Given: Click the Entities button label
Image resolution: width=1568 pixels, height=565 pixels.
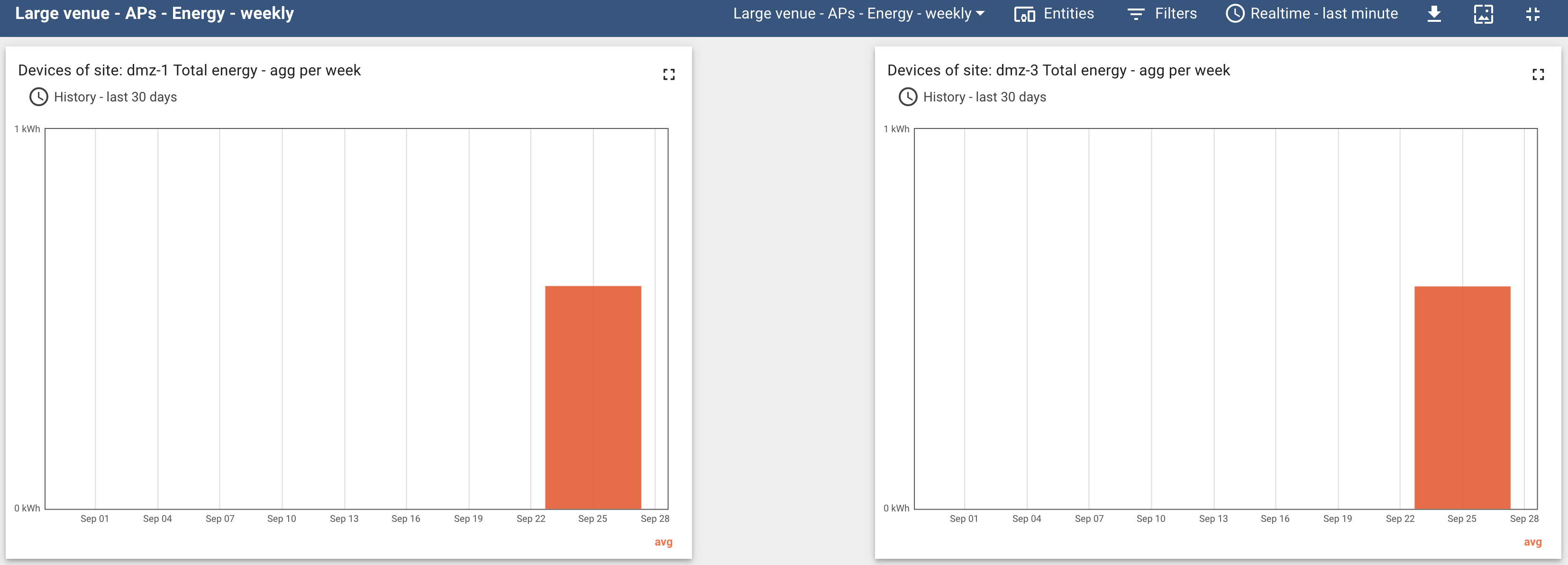Looking at the screenshot, I should 1068,13.
